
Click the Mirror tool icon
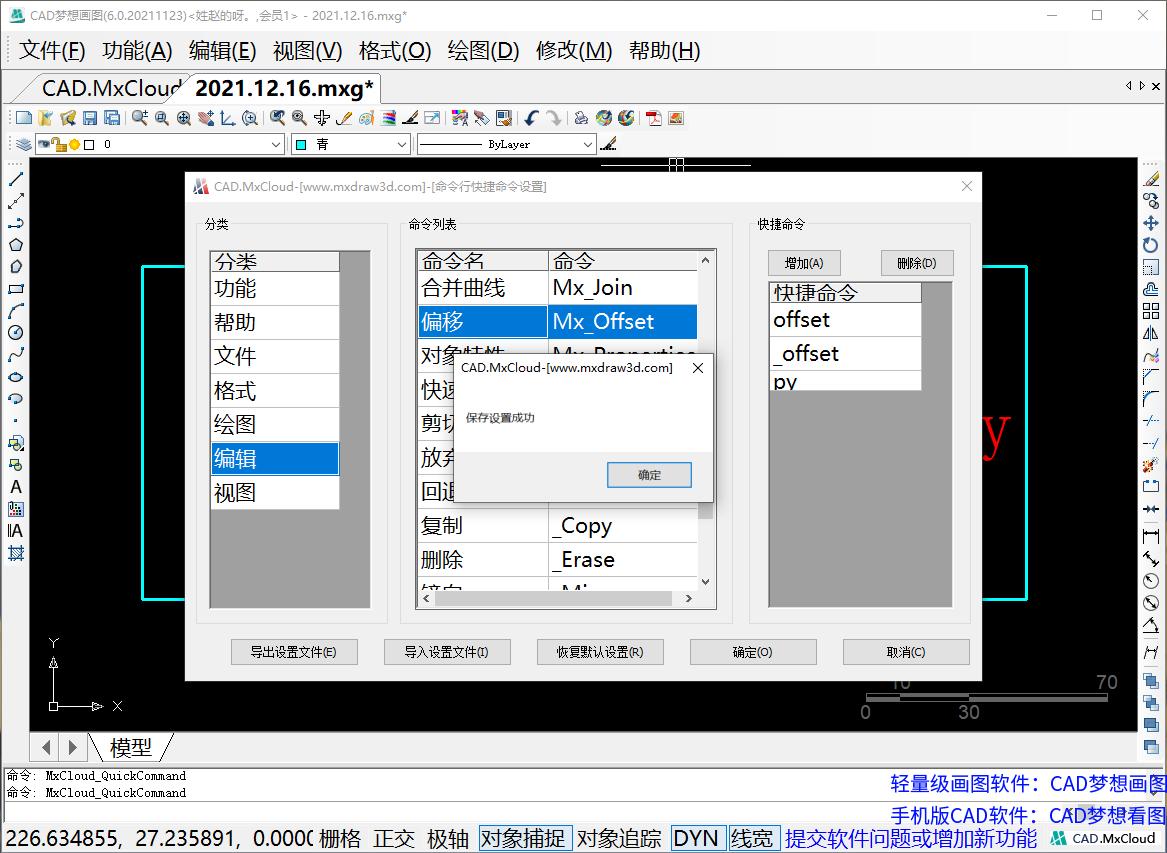coord(1151,333)
